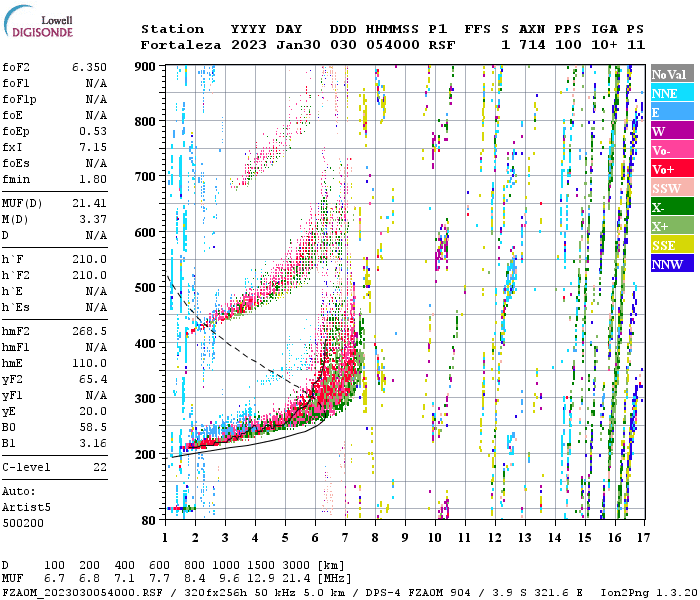Click the h`F2 value 210.0
The width and height of the screenshot is (700, 600).
coord(89,275)
